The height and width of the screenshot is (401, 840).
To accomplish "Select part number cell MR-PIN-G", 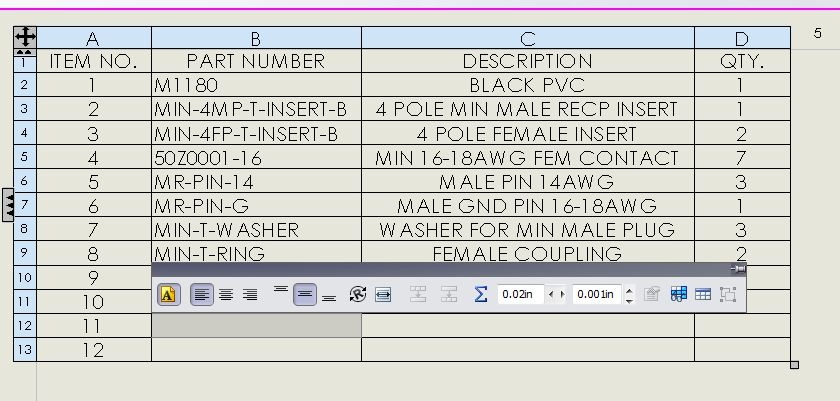I will coord(256,206).
